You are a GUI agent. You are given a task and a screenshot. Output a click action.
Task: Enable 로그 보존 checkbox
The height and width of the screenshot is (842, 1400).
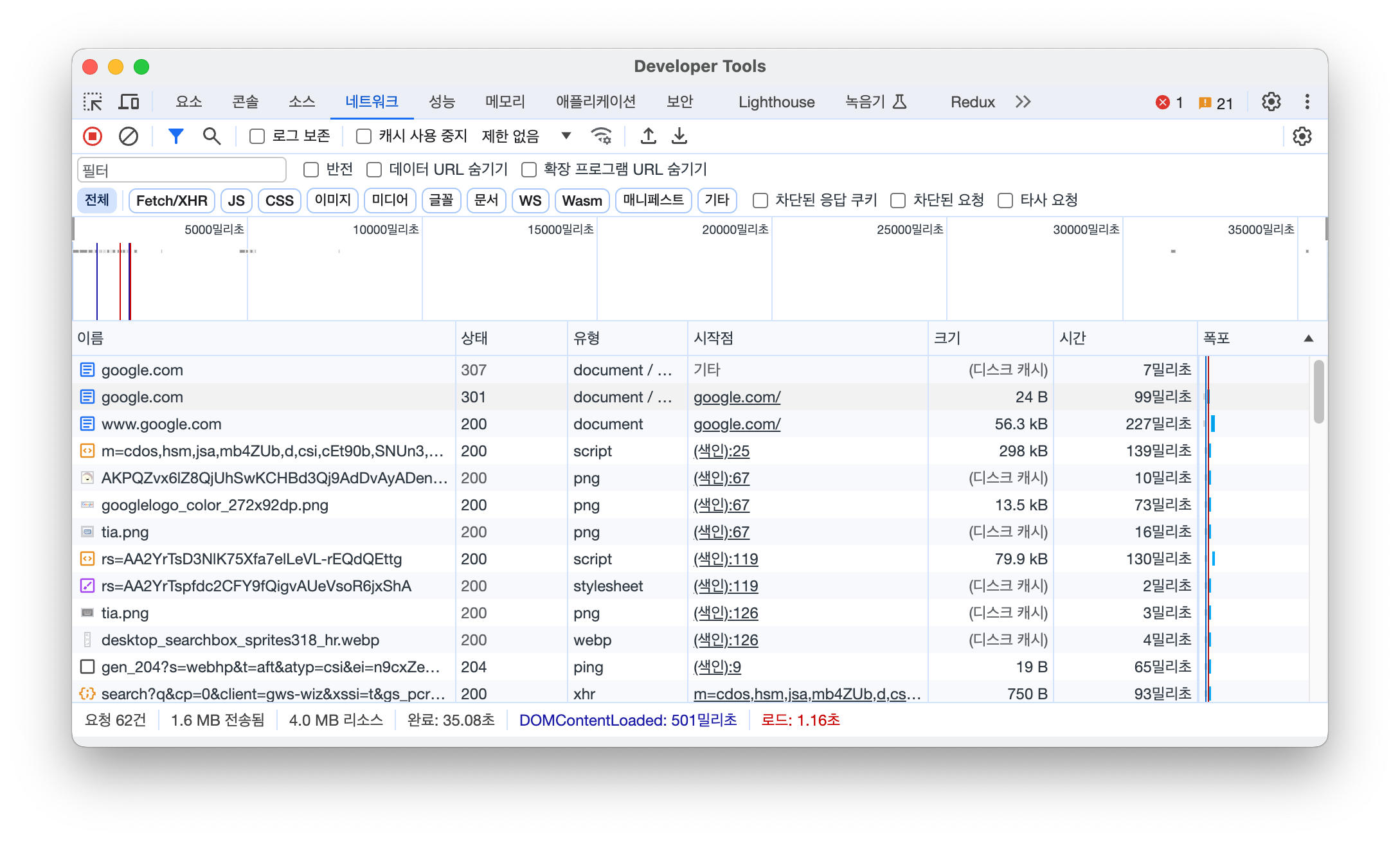point(257,136)
